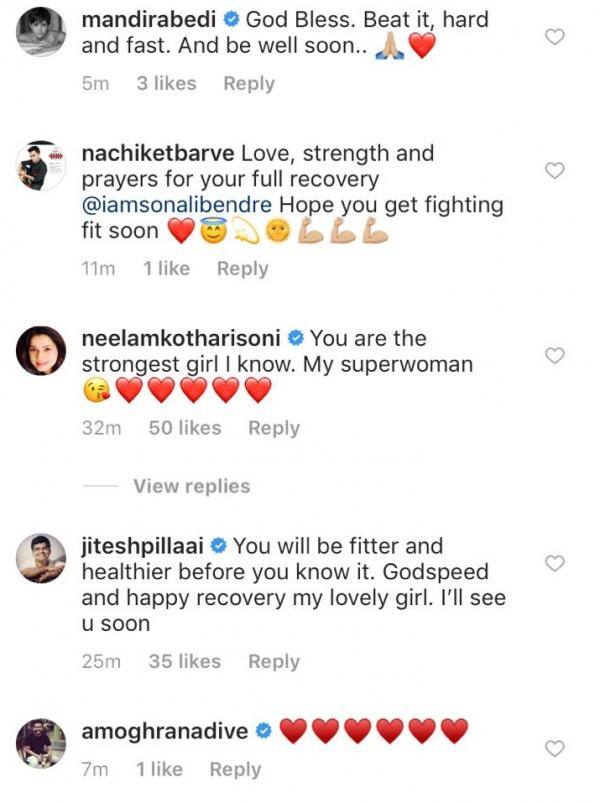Tap heart icon beside amoghranadive's comment
The image size is (600, 803).
(556, 749)
